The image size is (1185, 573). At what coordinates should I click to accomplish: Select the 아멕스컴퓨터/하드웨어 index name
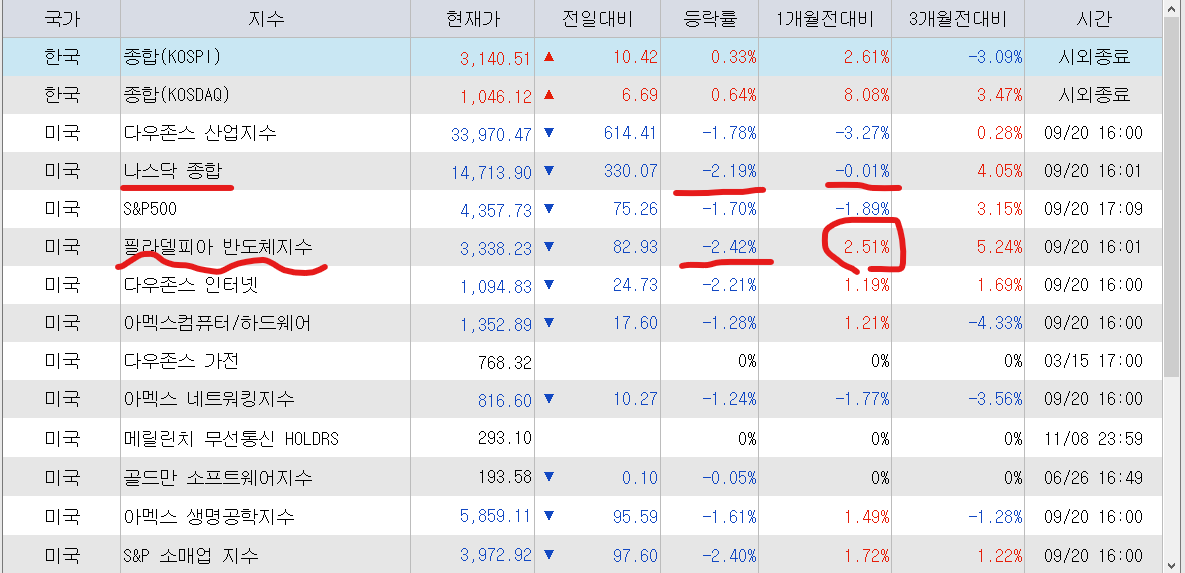(x=218, y=323)
